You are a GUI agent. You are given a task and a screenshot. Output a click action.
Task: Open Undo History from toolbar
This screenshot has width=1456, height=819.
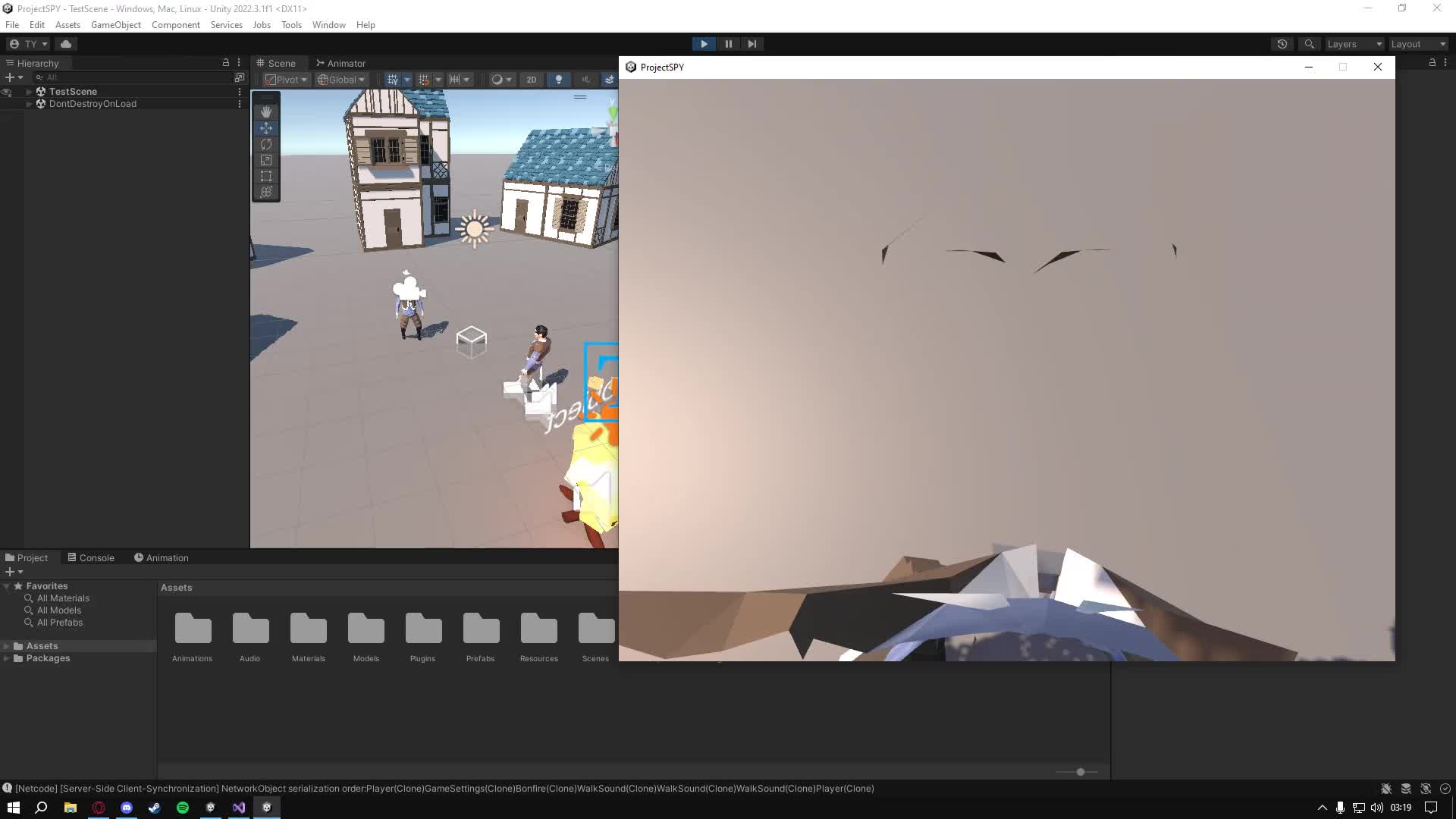coord(1282,44)
